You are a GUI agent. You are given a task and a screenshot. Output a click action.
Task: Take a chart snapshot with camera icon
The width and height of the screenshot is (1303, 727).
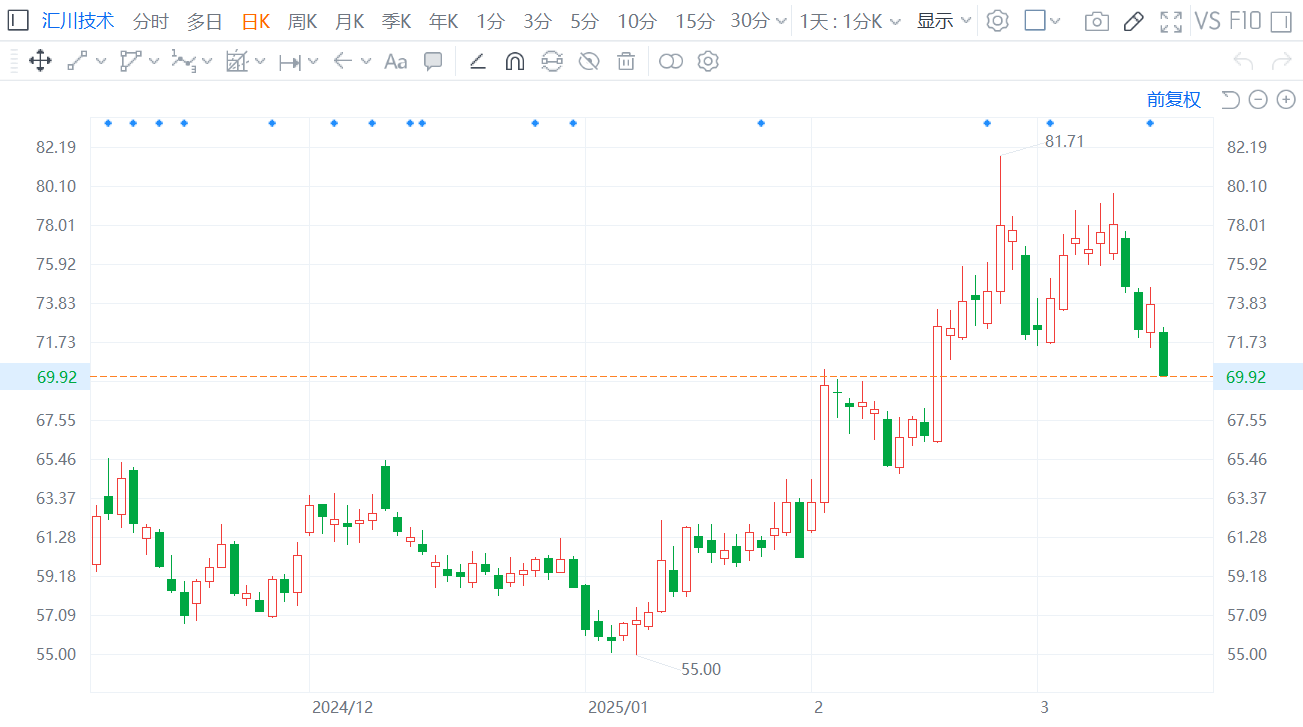point(1097,21)
